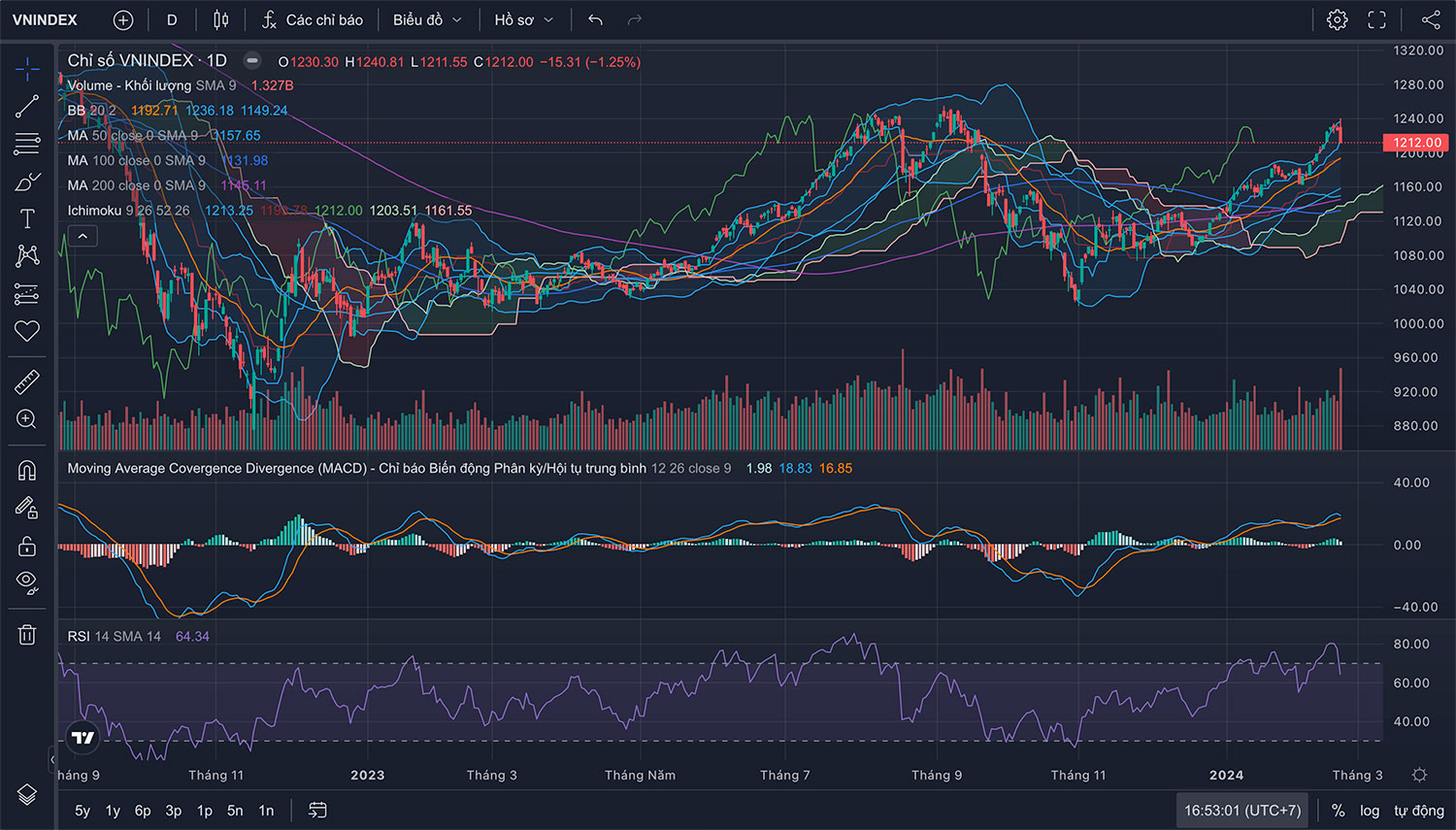Add to favorites with heart icon
This screenshot has width=1456, height=830.
(27, 331)
